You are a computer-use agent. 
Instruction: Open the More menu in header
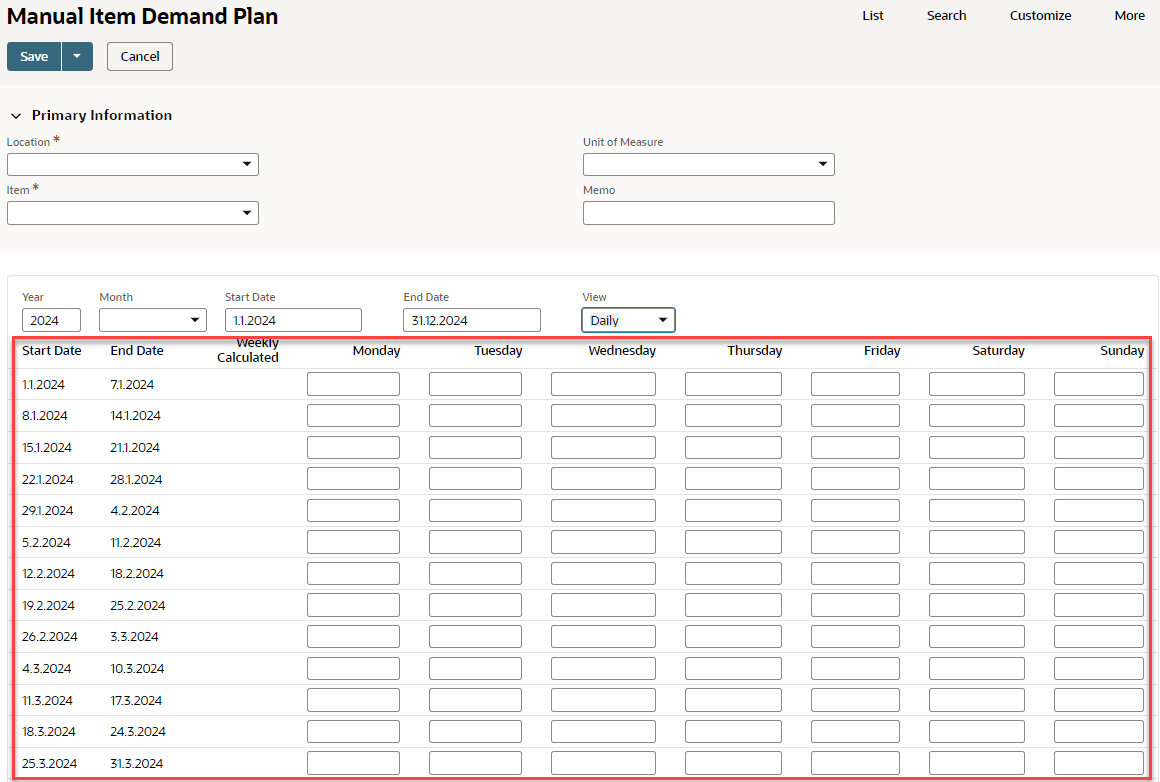[1130, 16]
